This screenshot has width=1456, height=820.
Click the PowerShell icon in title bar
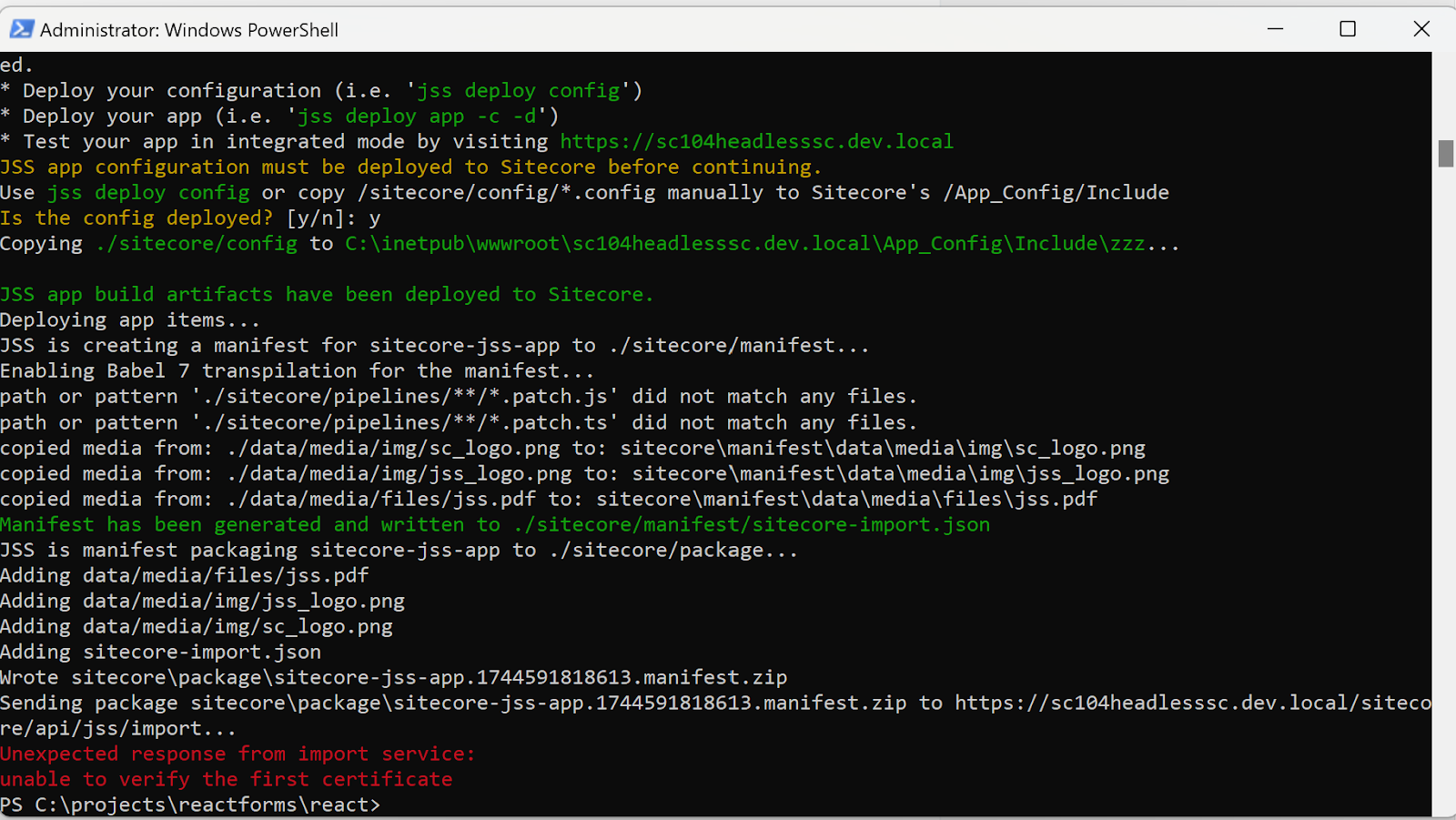tap(21, 29)
